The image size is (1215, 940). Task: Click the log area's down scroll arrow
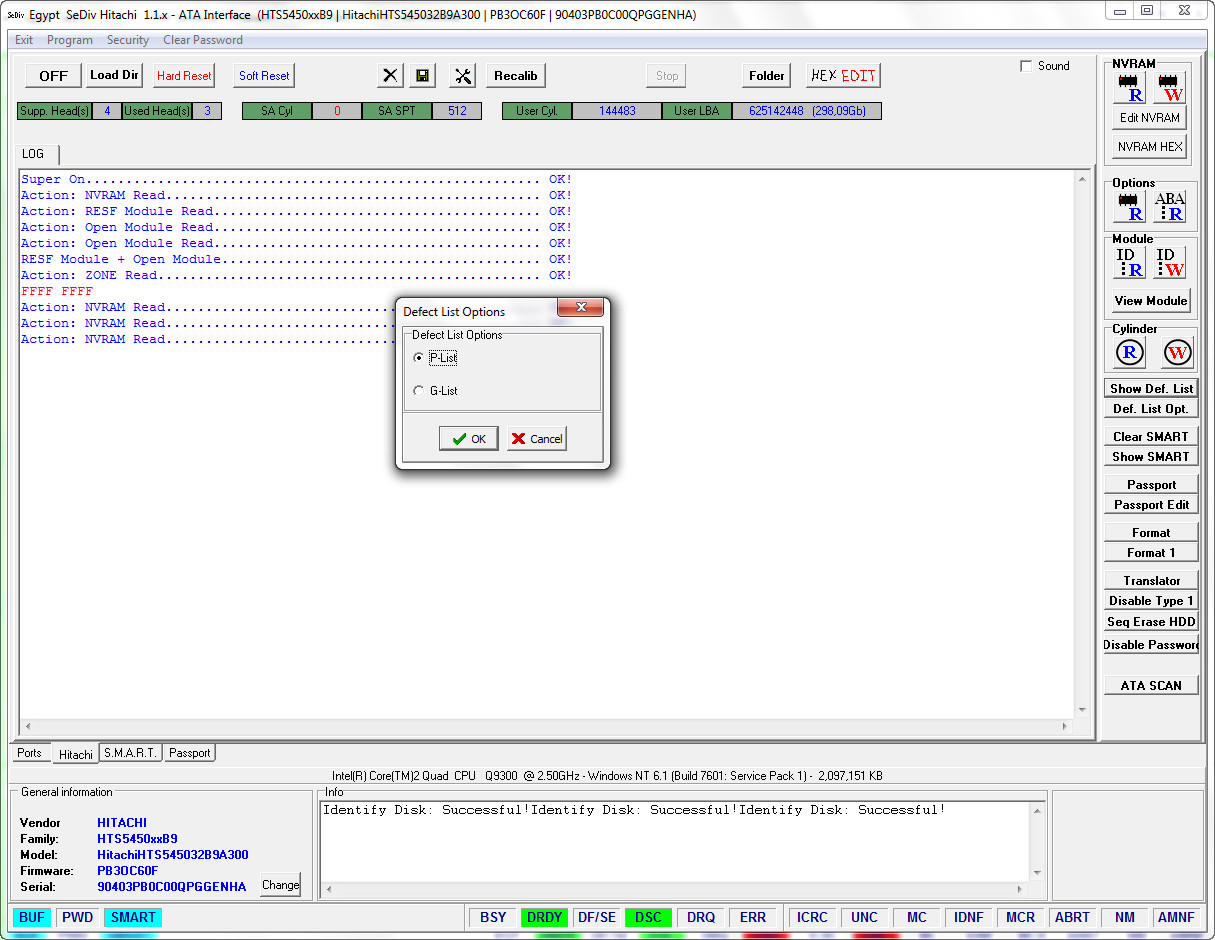click(x=1082, y=710)
